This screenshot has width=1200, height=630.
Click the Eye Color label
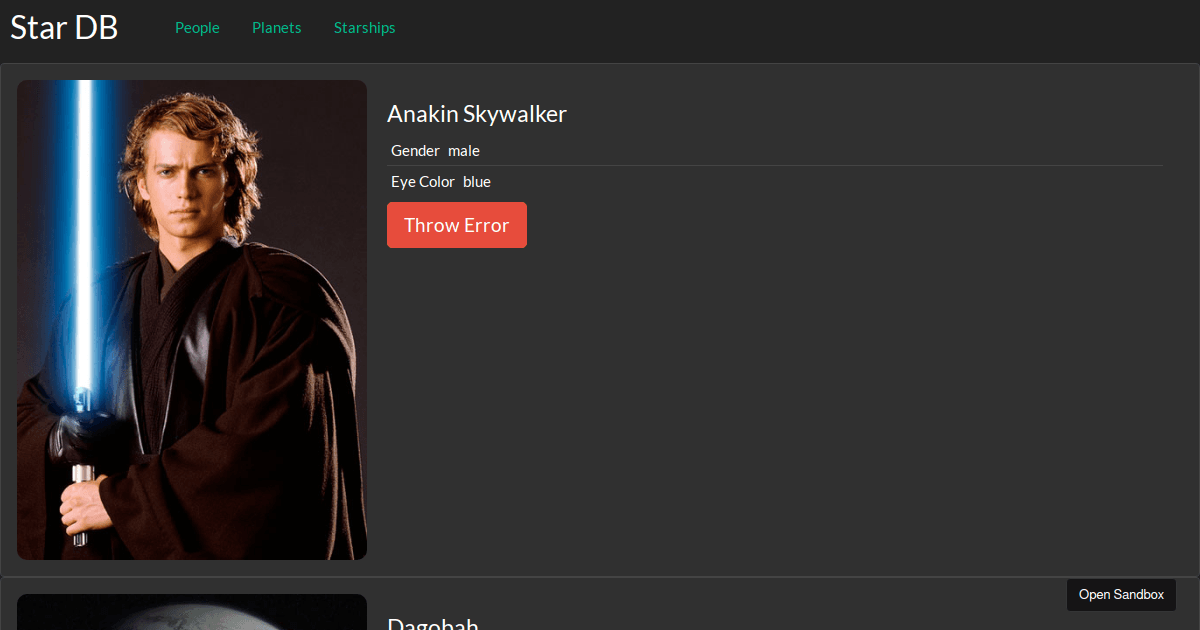[423, 182]
